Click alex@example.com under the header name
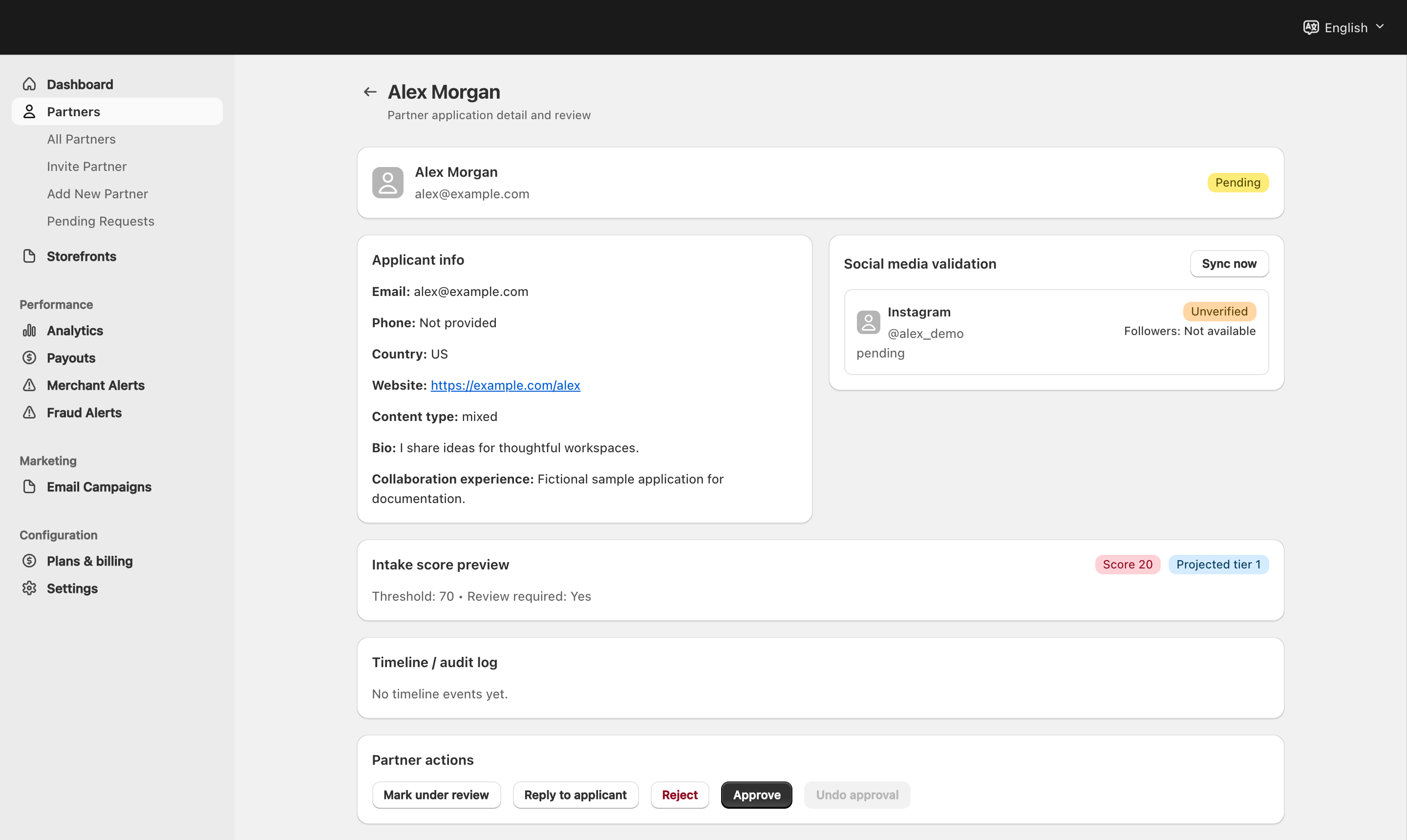 click(471, 194)
